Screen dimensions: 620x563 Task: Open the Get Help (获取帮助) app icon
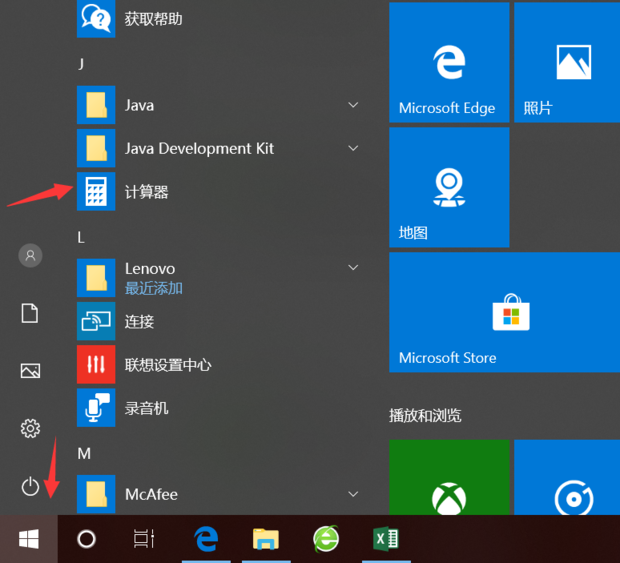tap(96, 19)
